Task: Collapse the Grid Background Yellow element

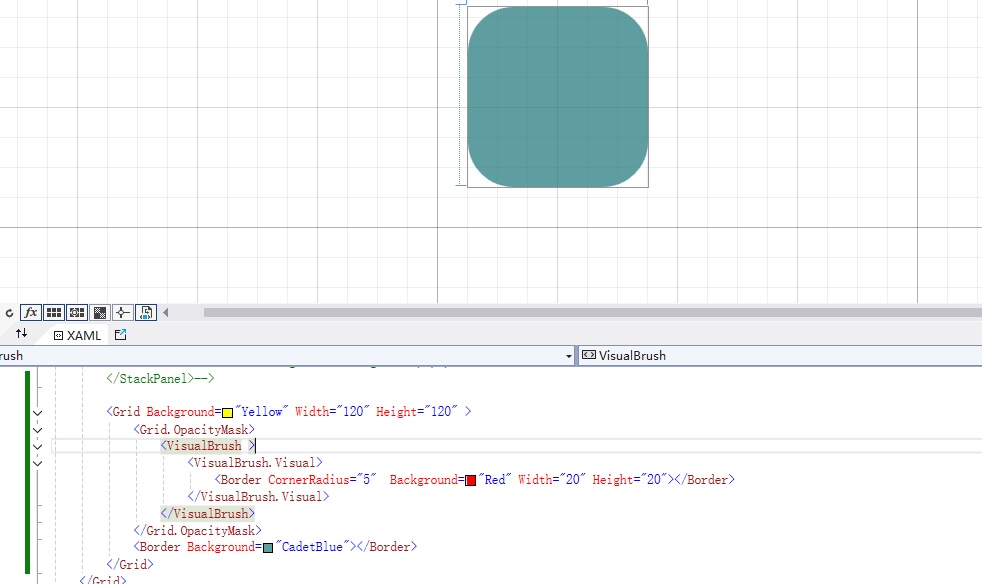Action: (38, 413)
